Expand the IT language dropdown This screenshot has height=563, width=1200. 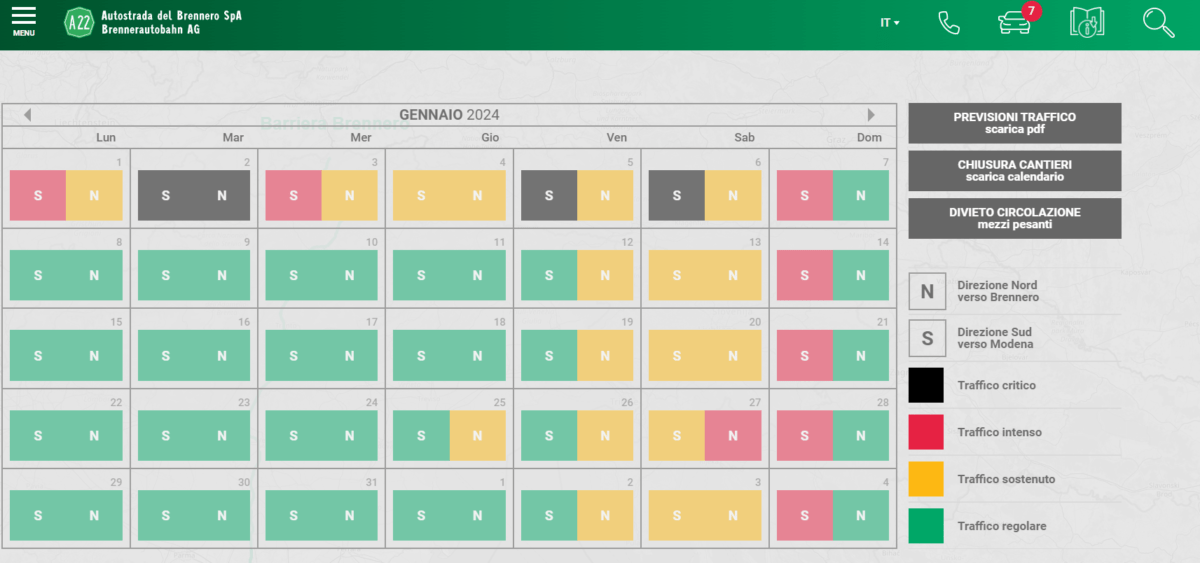pyautogui.click(x=889, y=23)
